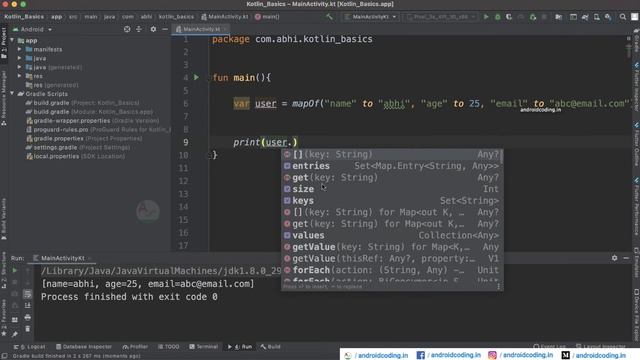
Task: Open the device selector dropdown in toolbar
Action: pos(442,17)
